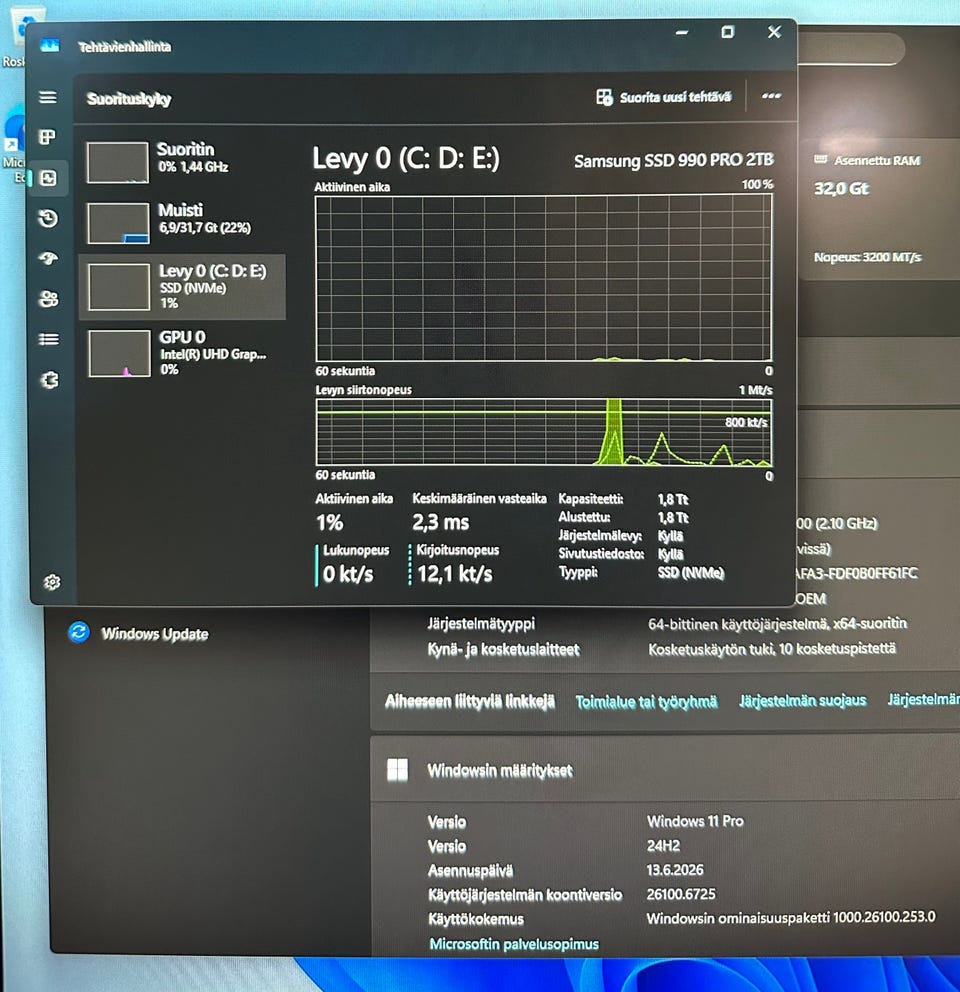The width and height of the screenshot is (960, 992).
Task: Close the Tehtävienhallinta window
Action: coord(774,32)
